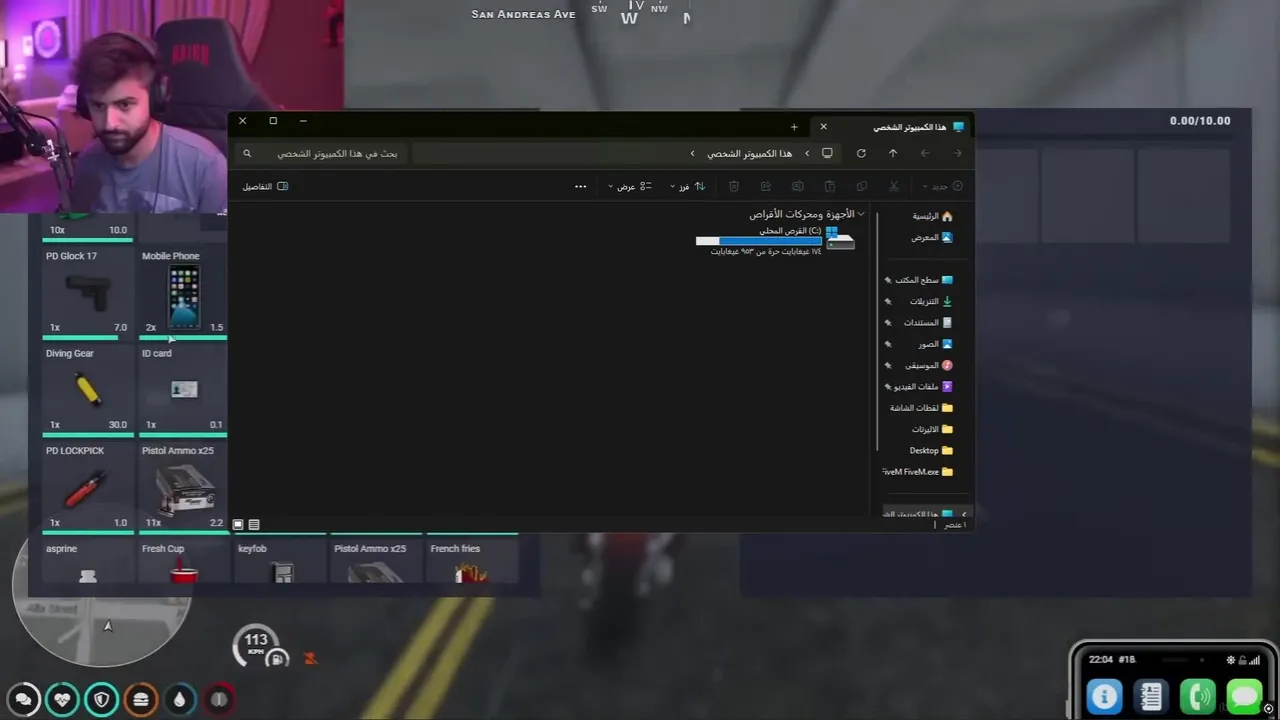This screenshot has width=1280, height=720.
Task: Open Documents (المستندات) pinned folder
Action: click(919, 322)
